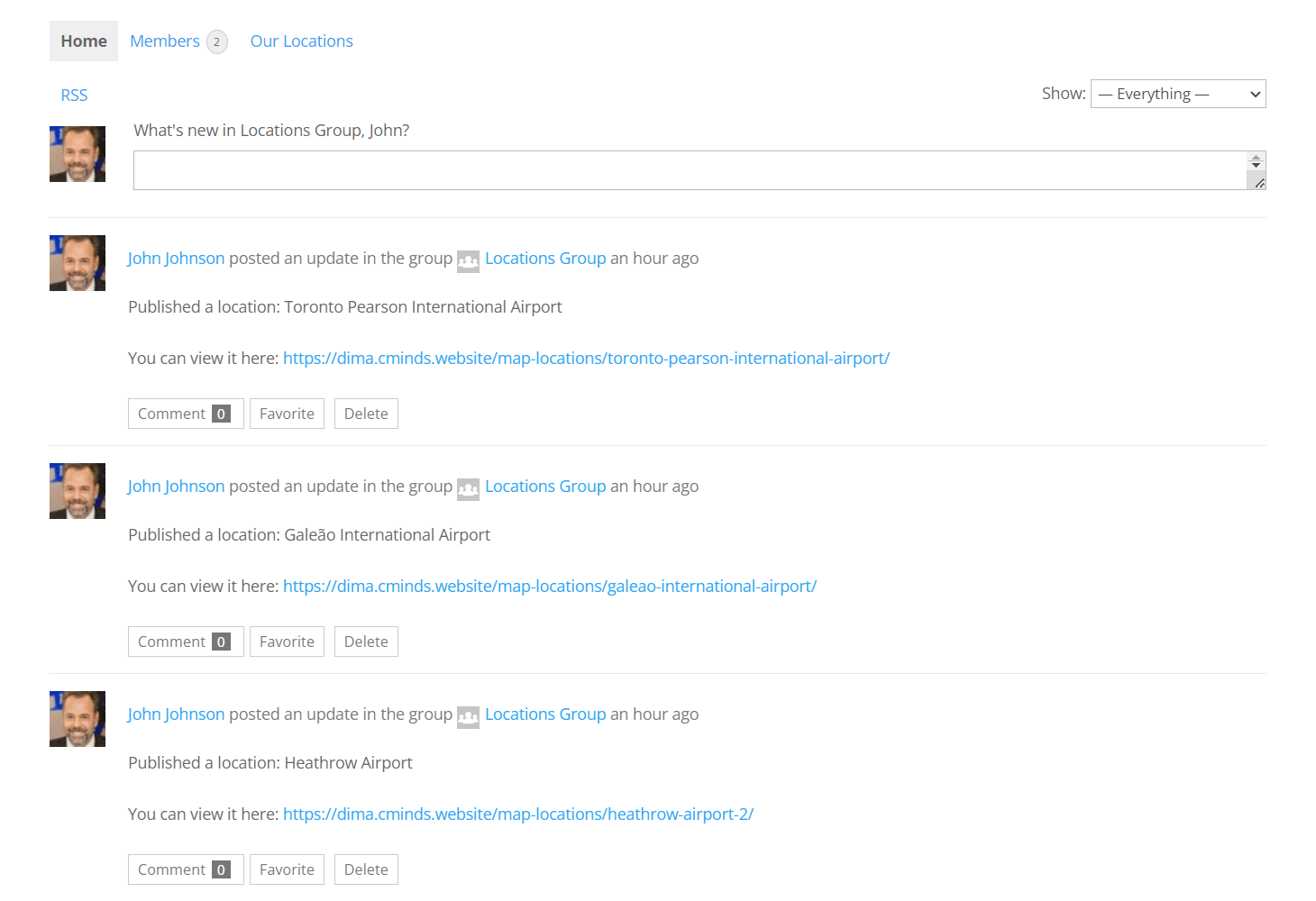Open the Toronto Pearson location URL

point(586,359)
